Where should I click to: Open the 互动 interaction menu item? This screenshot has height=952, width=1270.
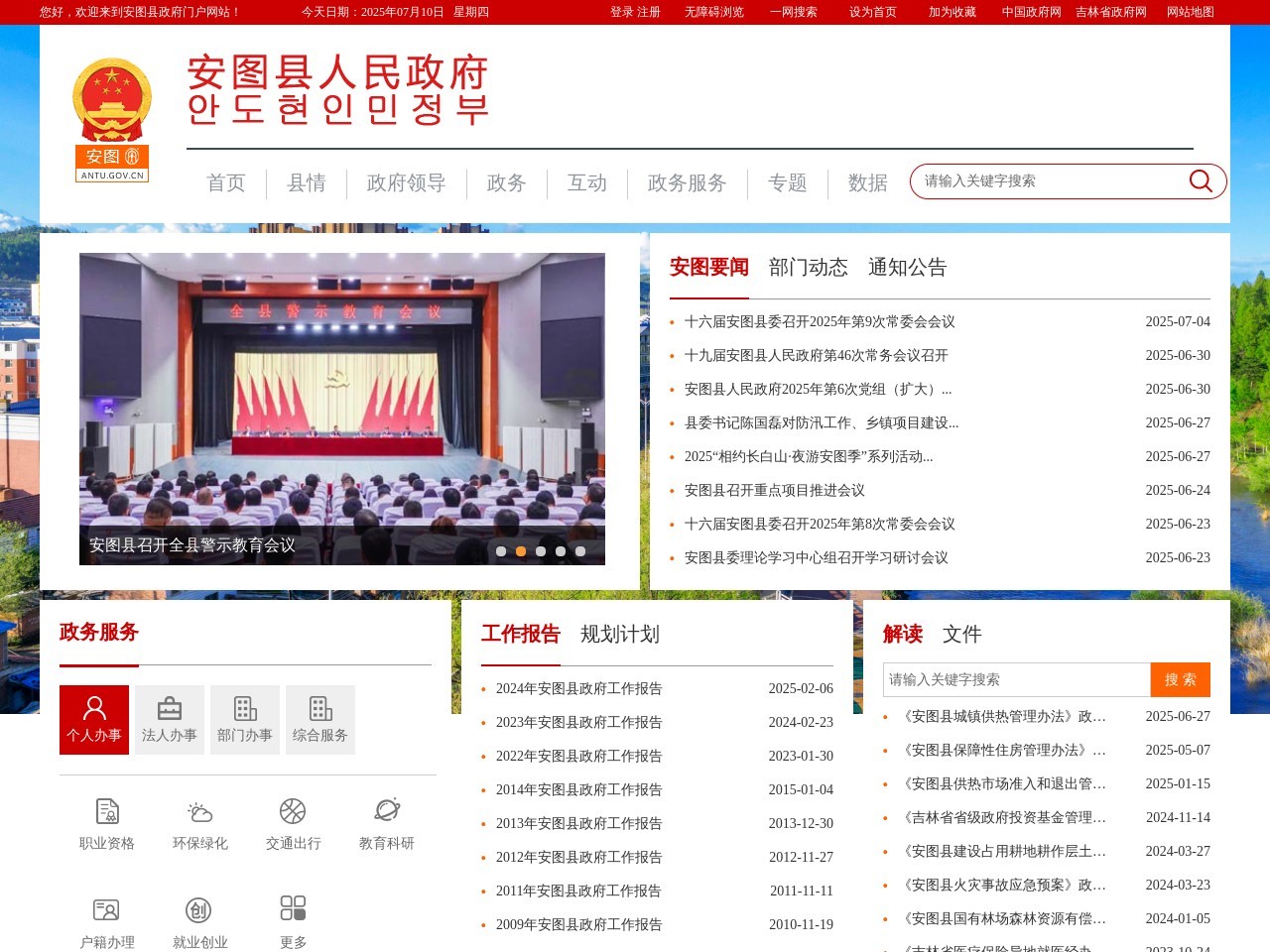586,182
